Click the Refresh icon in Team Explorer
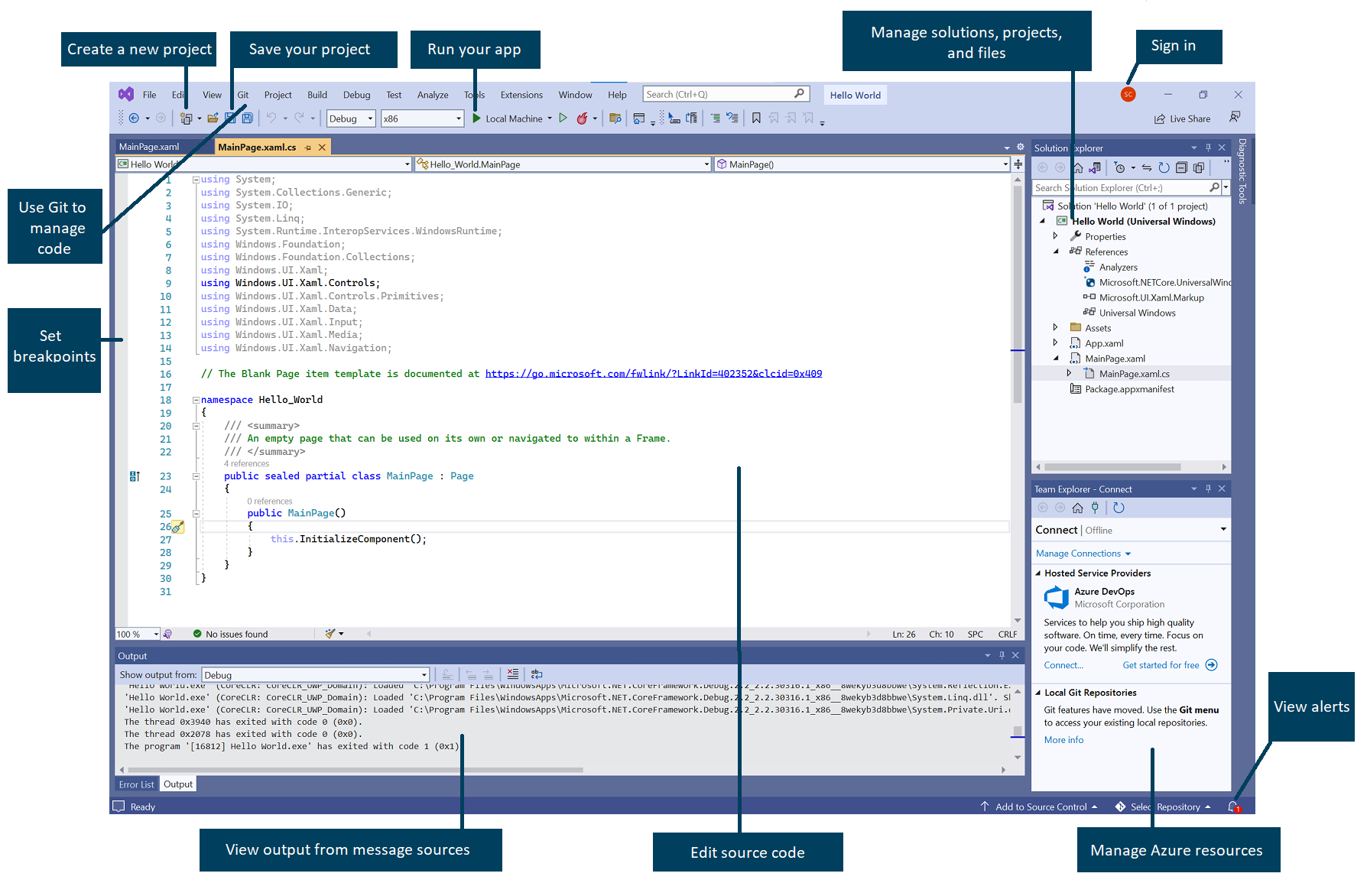This screenshot has width=1367, height=896. (1119, 508)
